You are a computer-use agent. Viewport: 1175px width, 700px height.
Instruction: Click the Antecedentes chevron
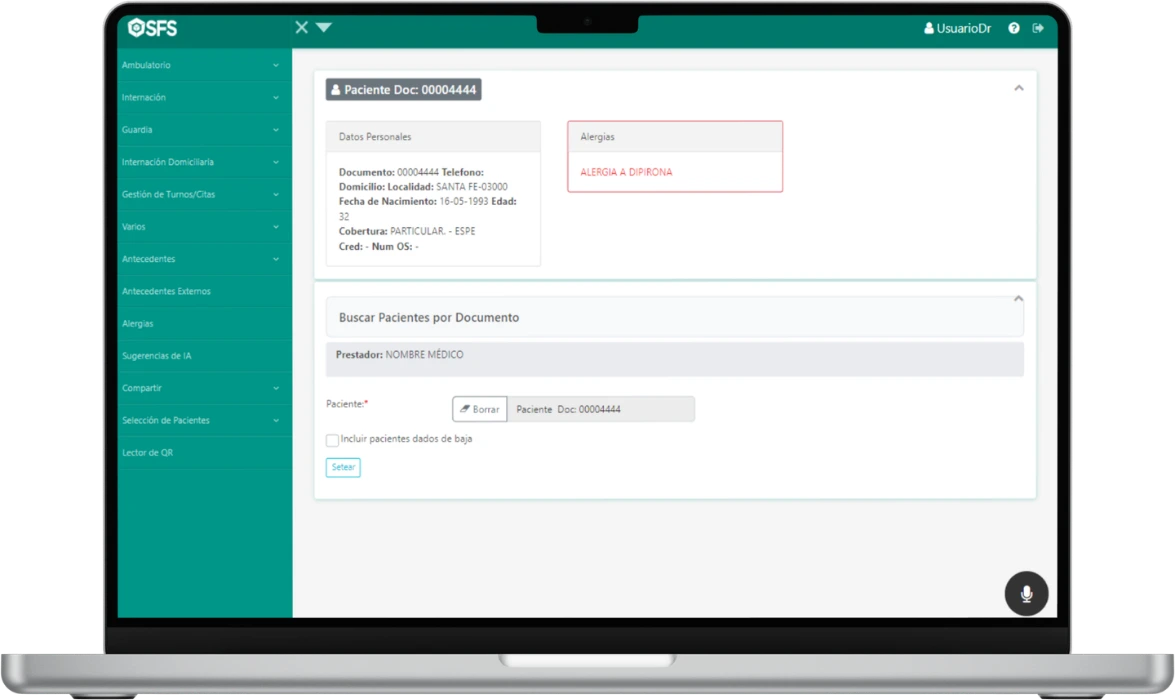tap(276, 259)
